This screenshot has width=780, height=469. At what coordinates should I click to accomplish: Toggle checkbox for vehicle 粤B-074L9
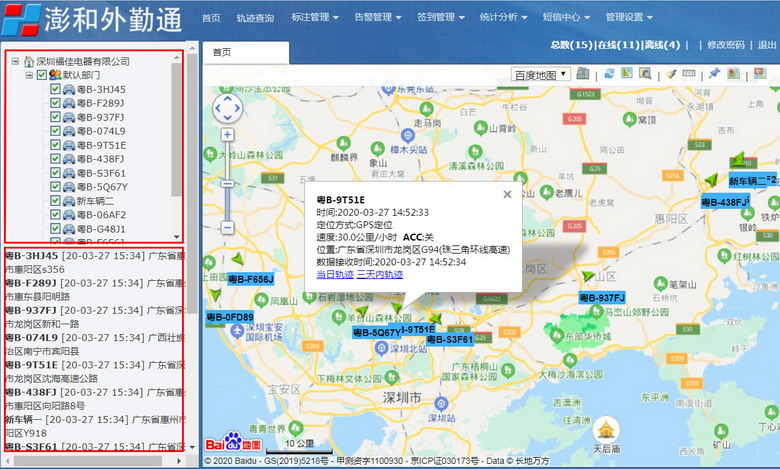coord(55,131)
